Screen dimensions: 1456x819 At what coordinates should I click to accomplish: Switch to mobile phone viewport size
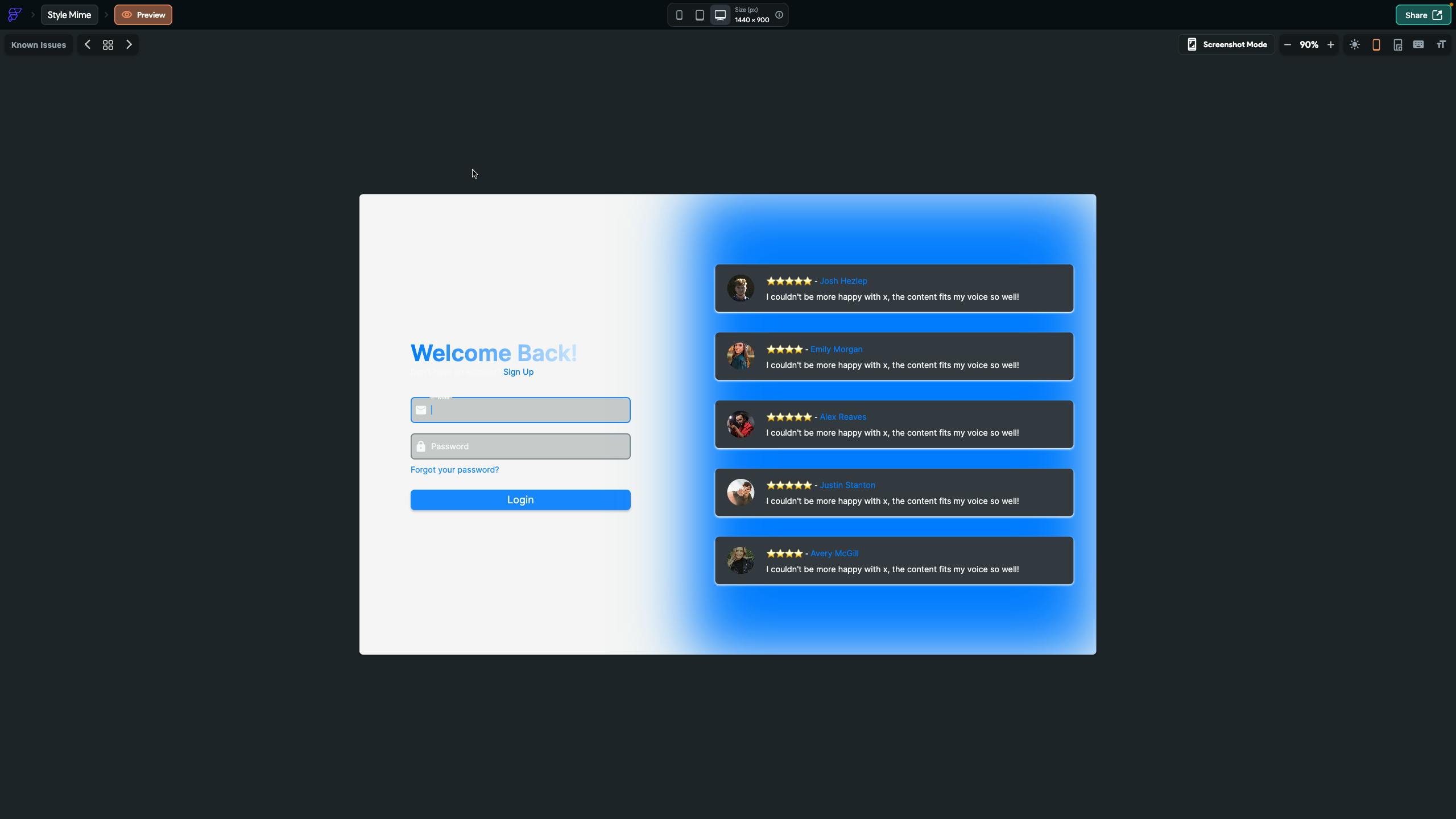[679, 15]
